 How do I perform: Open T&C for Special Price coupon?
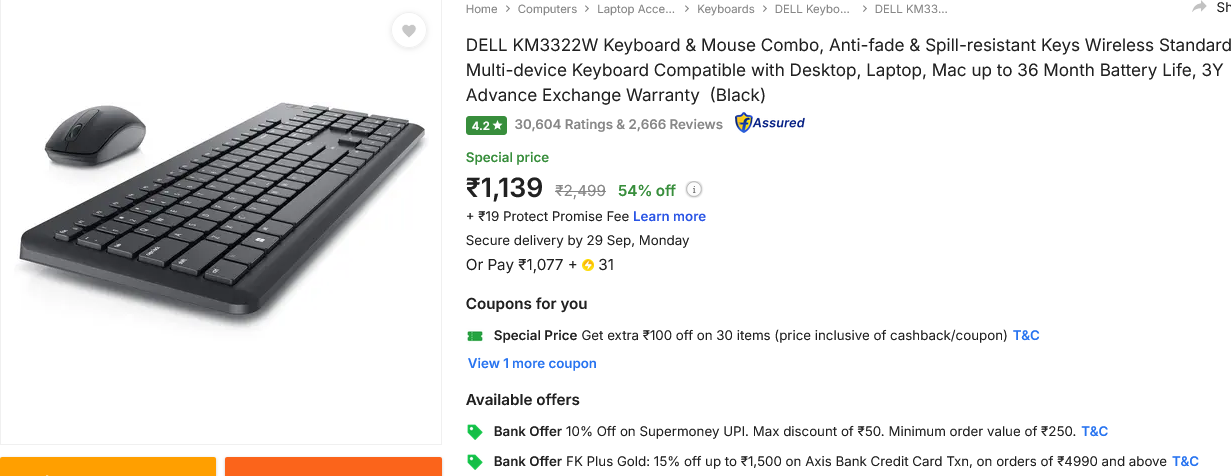pyautogui.click(x=1026, y=336)
